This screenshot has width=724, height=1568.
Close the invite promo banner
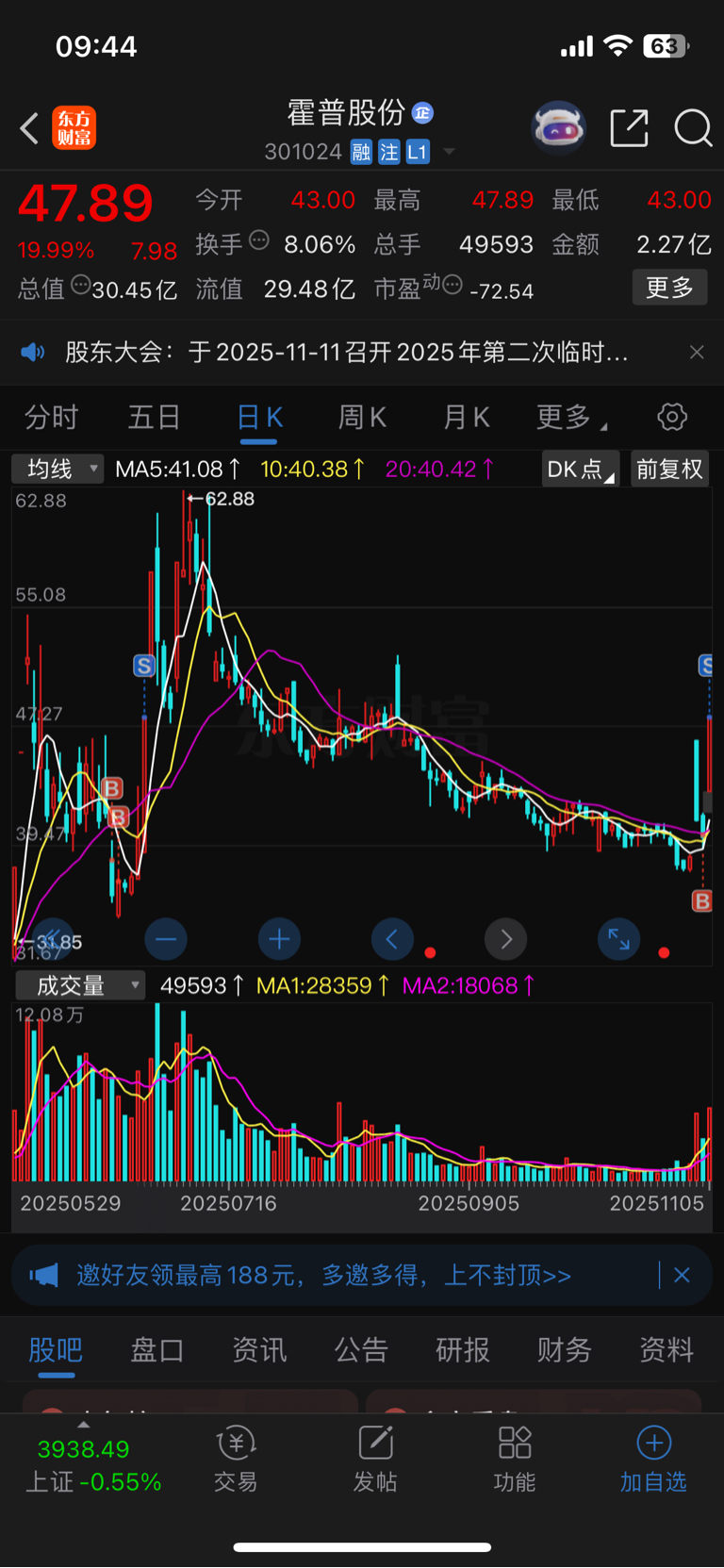tap(683, 1276)
